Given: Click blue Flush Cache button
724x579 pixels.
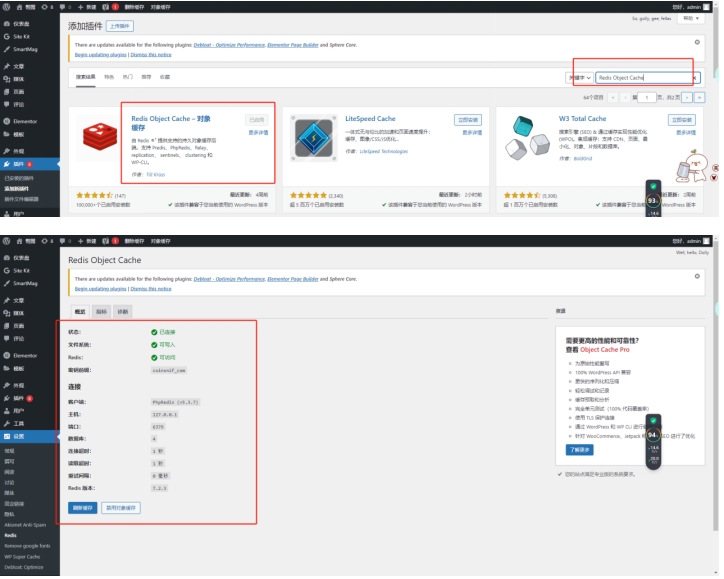Looking at the screenshot, I should (x=83, y=508).
